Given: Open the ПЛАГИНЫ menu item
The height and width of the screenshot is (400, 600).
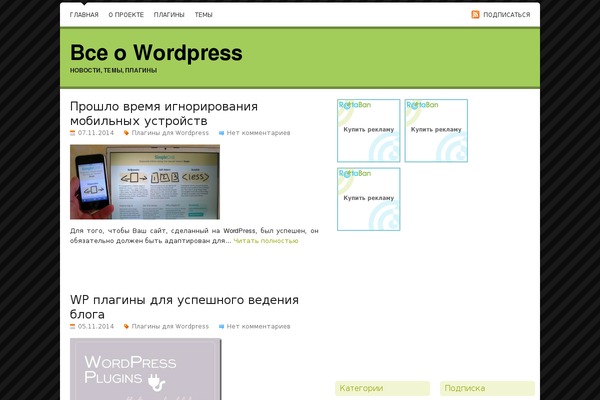Looking at the screenshot, I should (x=169, y=15).
